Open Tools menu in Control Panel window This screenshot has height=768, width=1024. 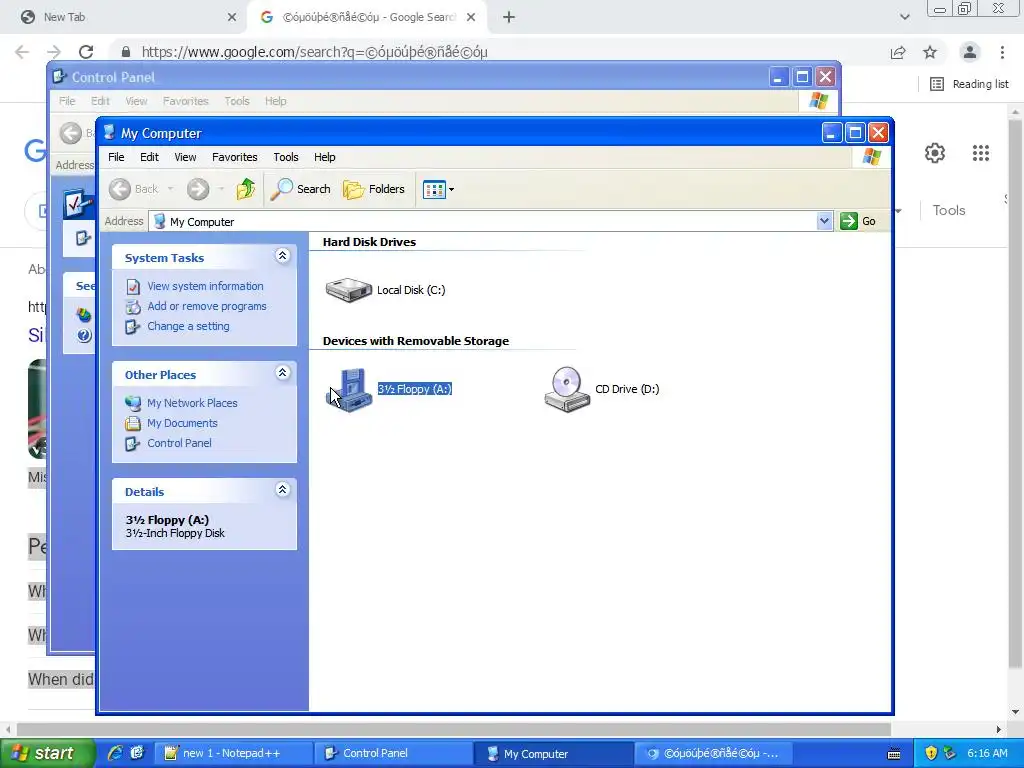[x=236, y=101]
